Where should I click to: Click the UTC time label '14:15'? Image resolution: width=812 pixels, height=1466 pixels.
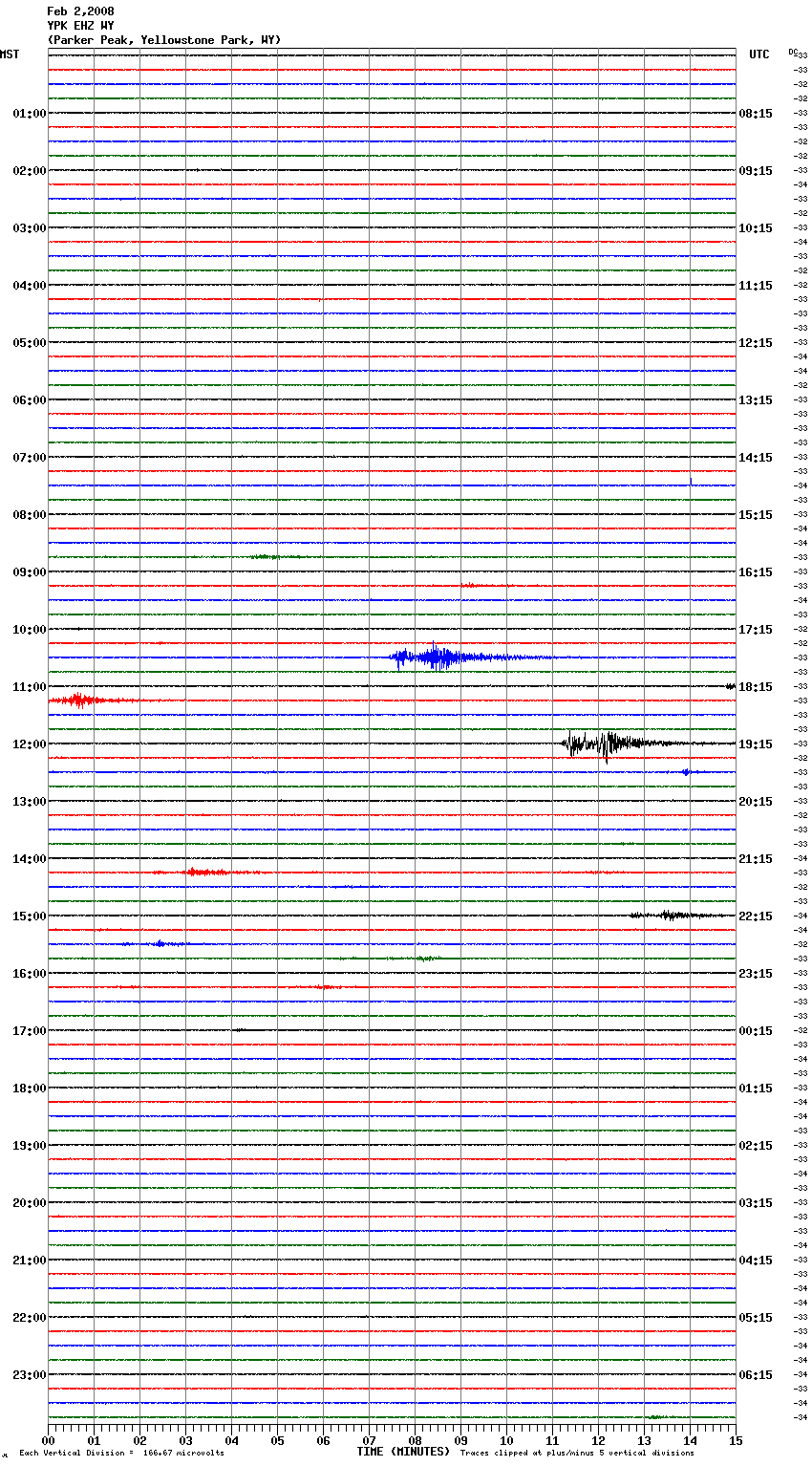coord(756,458)
